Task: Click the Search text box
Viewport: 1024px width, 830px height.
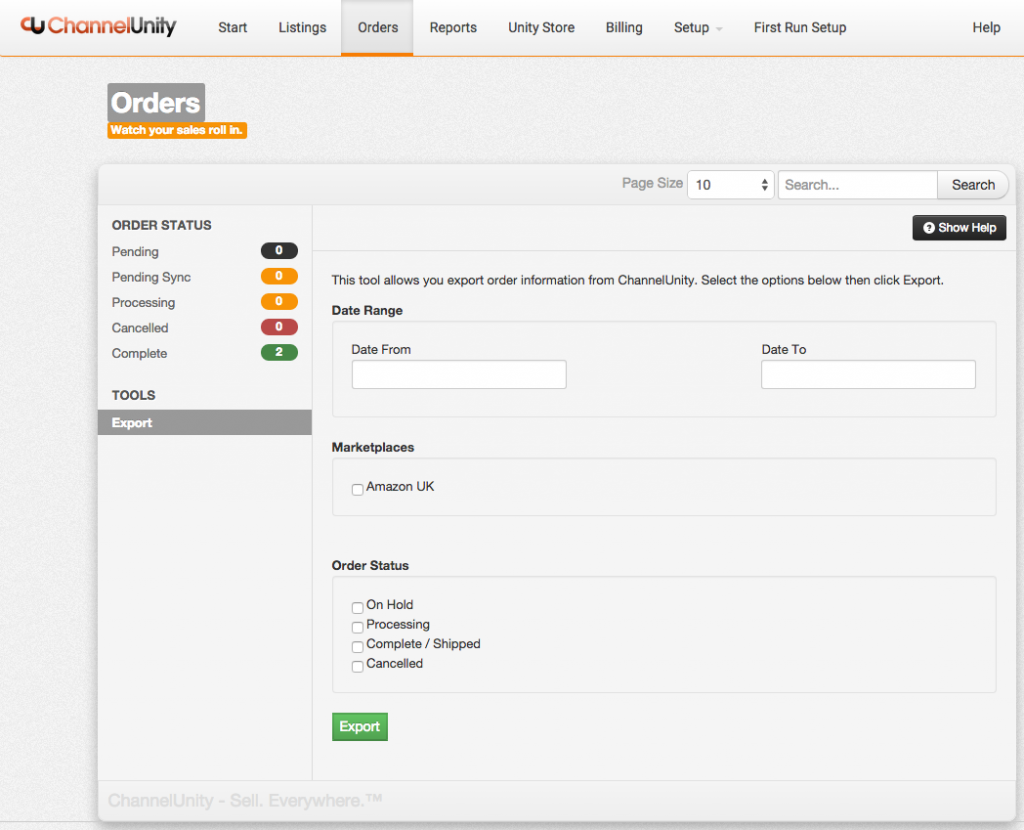Action: pyautogui.click(x=856, y=184)
